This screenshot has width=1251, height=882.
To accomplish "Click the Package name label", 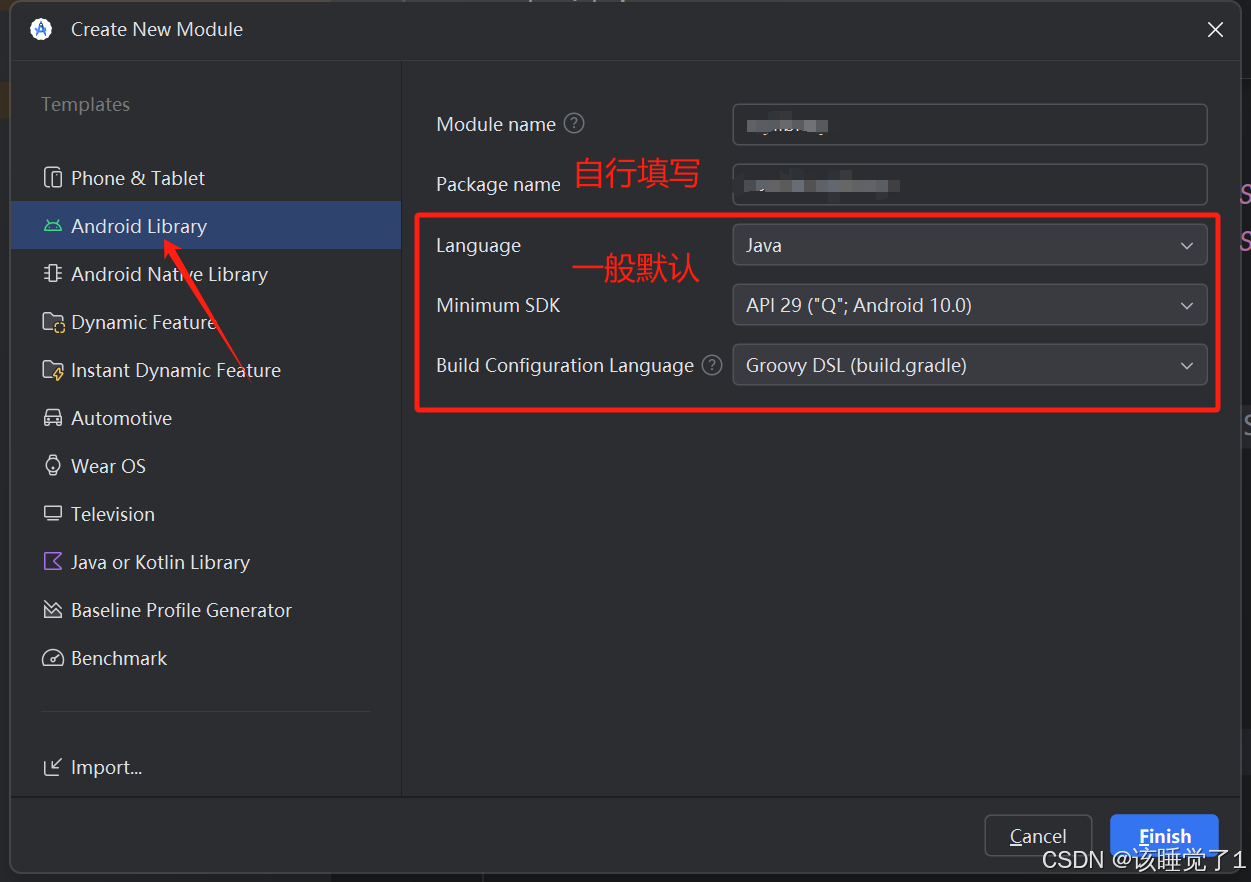I will [x=498, y=185].
